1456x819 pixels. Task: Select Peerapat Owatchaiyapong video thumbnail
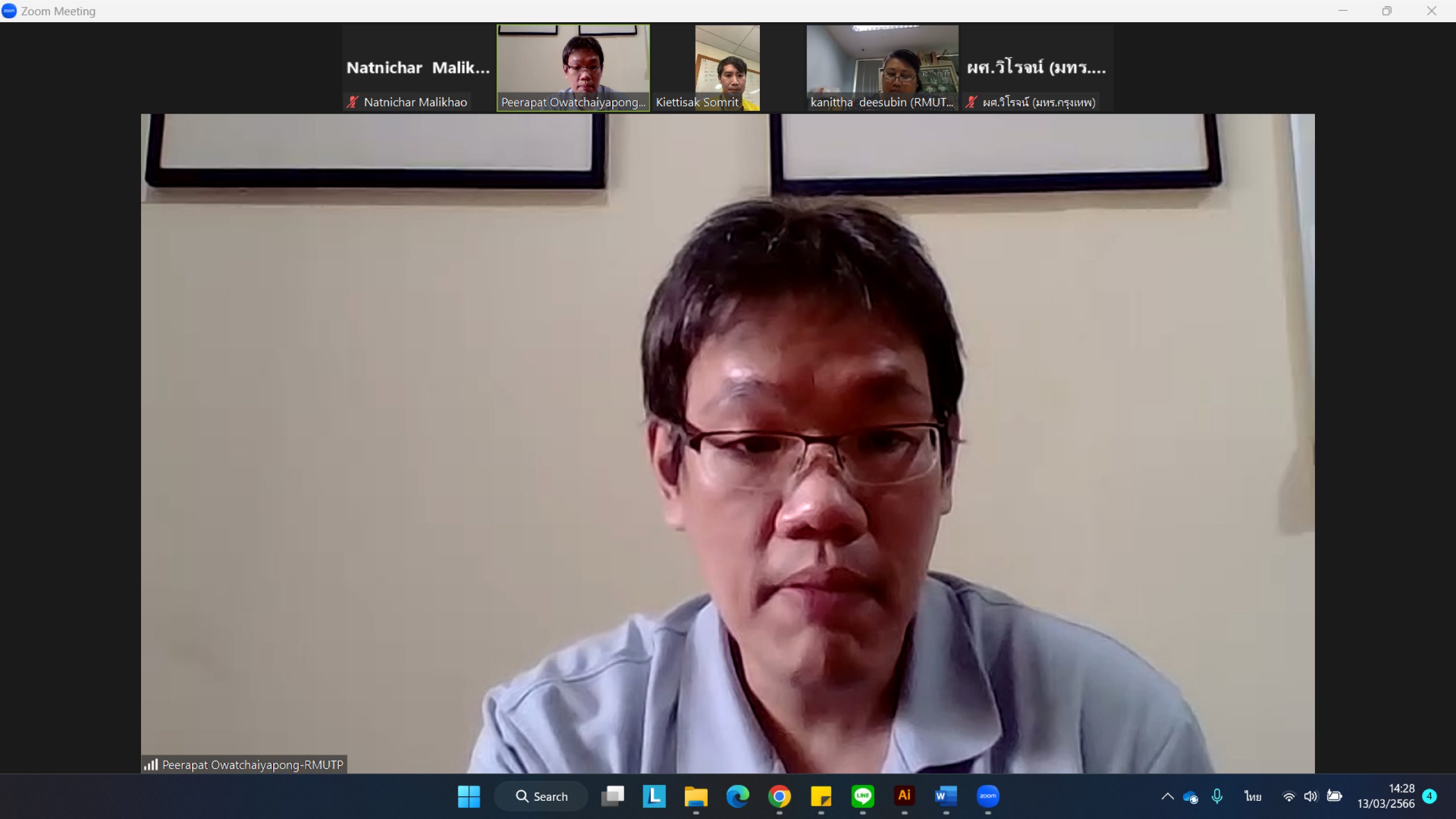pos(573,68)
